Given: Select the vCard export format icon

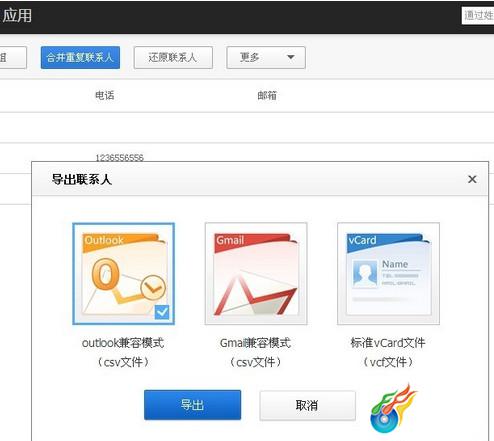Looking at the screenshot, I should 388,274.
